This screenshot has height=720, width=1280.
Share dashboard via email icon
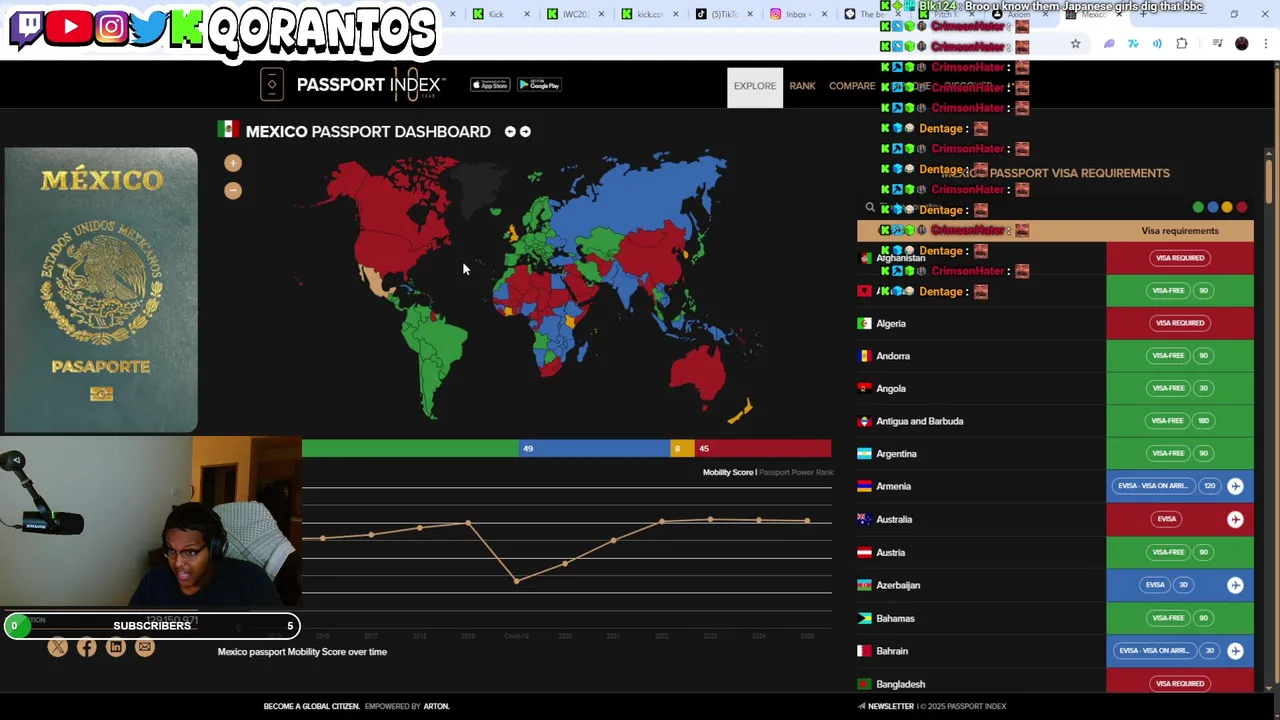click(x=145, y=647)
